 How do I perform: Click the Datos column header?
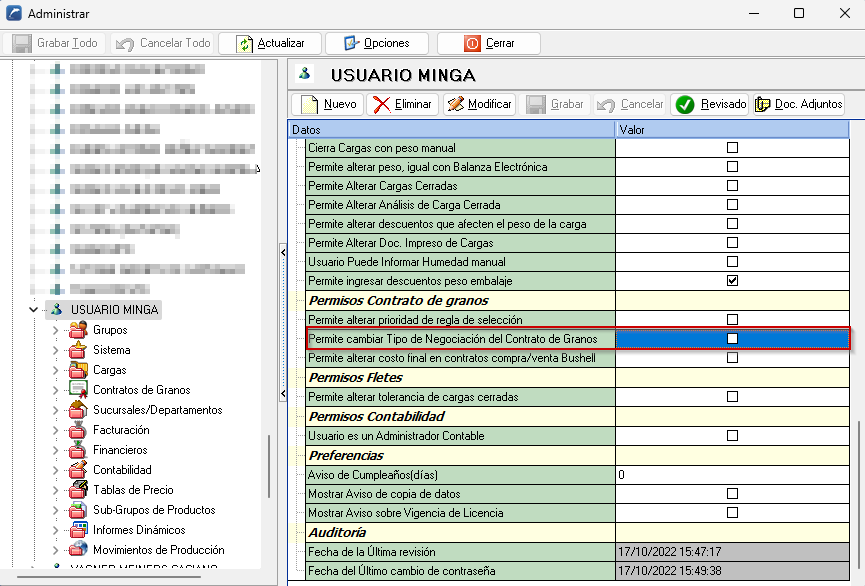point(452,130)
